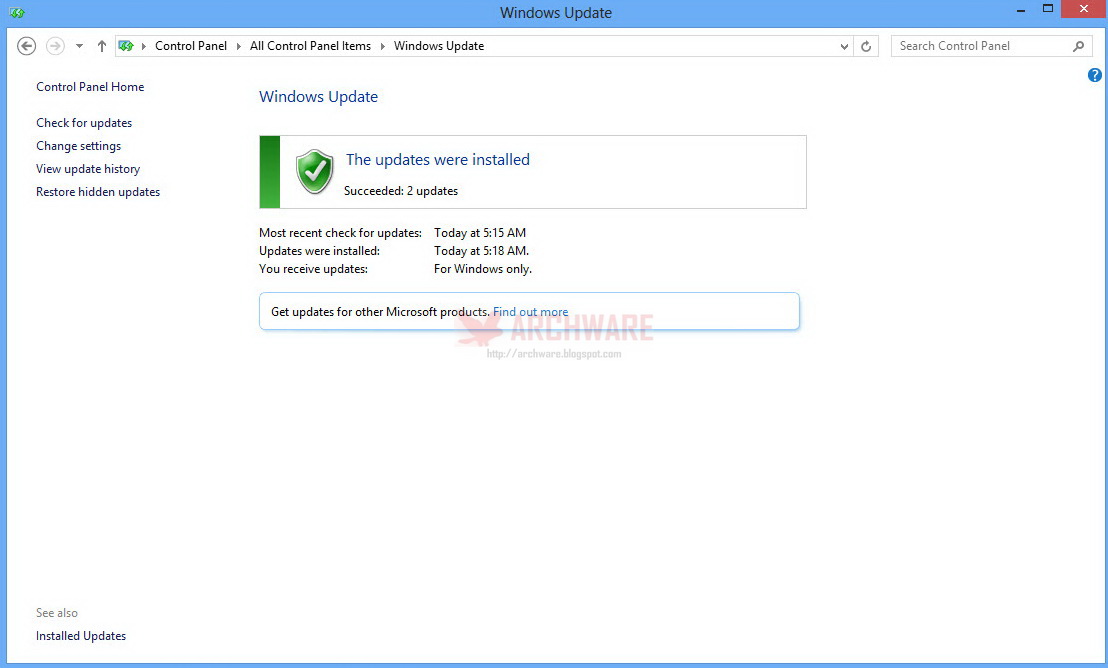Viewport: 1108px width, 668px height.
Task: Click 'Succeeded: 2 updates' text
Action: pyautogui.click(x=401, y=191)
